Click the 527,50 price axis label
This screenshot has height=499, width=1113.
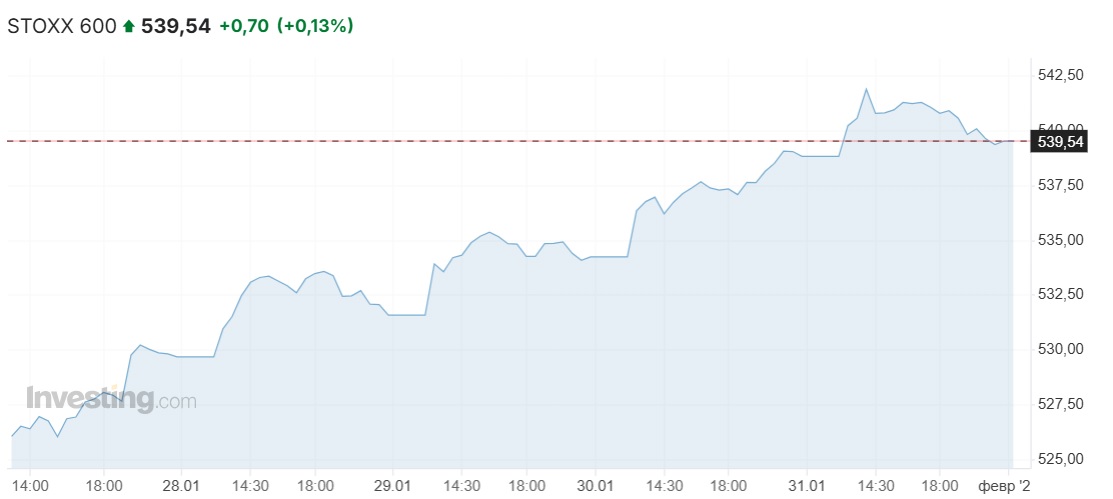[1060, 404]
